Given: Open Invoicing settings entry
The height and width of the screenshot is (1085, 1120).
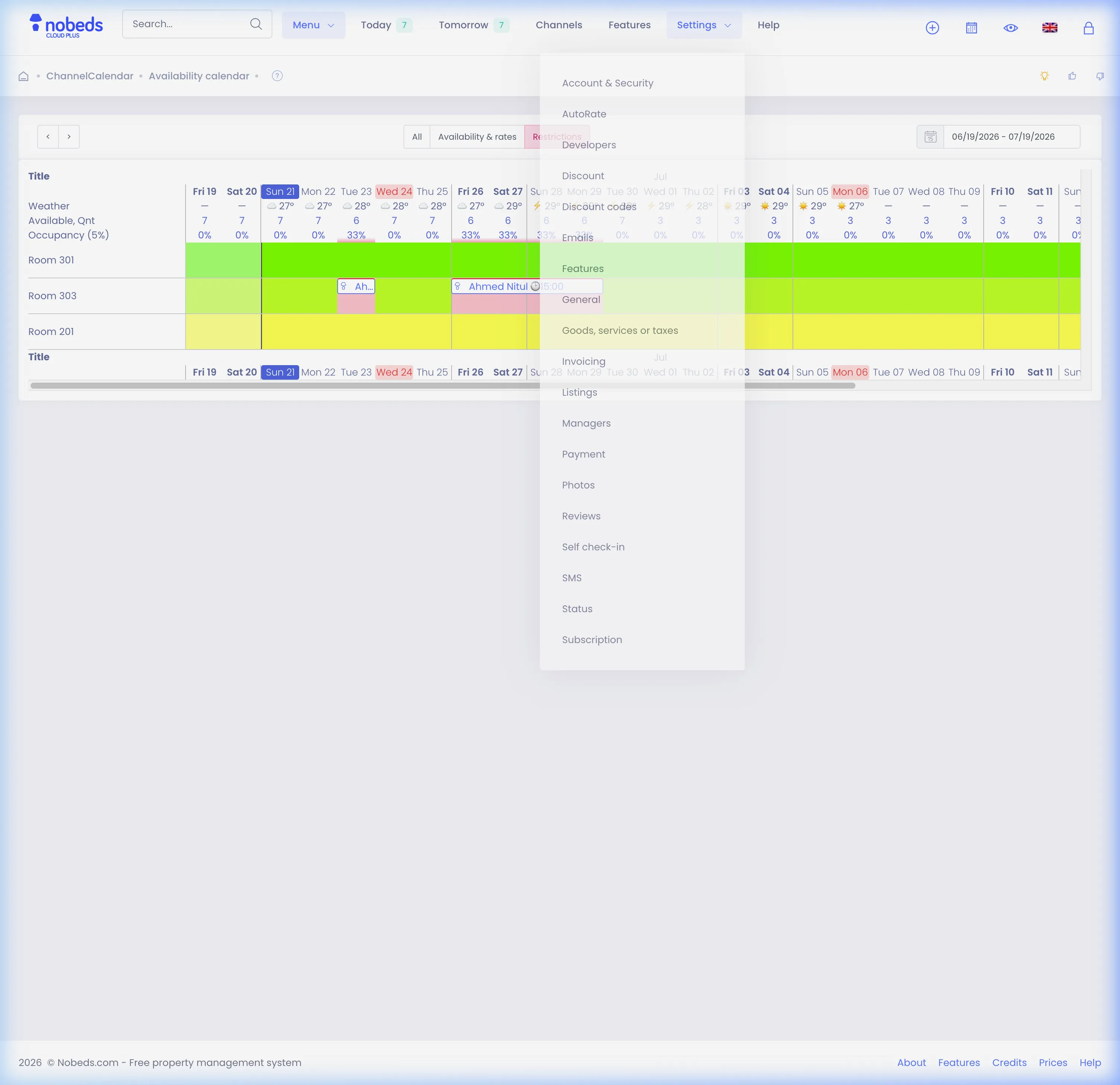Looking at the screenshot, I should tap(583, 362).
